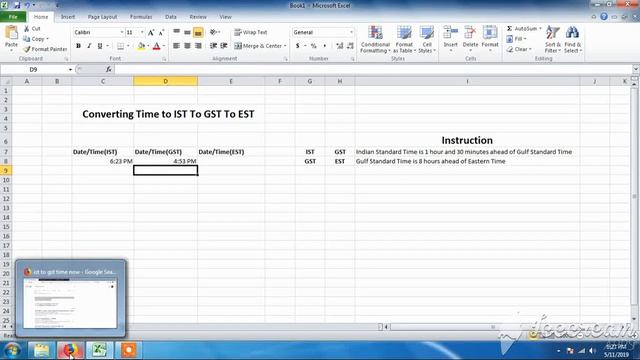The width and height of the screenshot is (640, 360).
Task: Toggle Align Text Right
Action: (x=198, y=46)
